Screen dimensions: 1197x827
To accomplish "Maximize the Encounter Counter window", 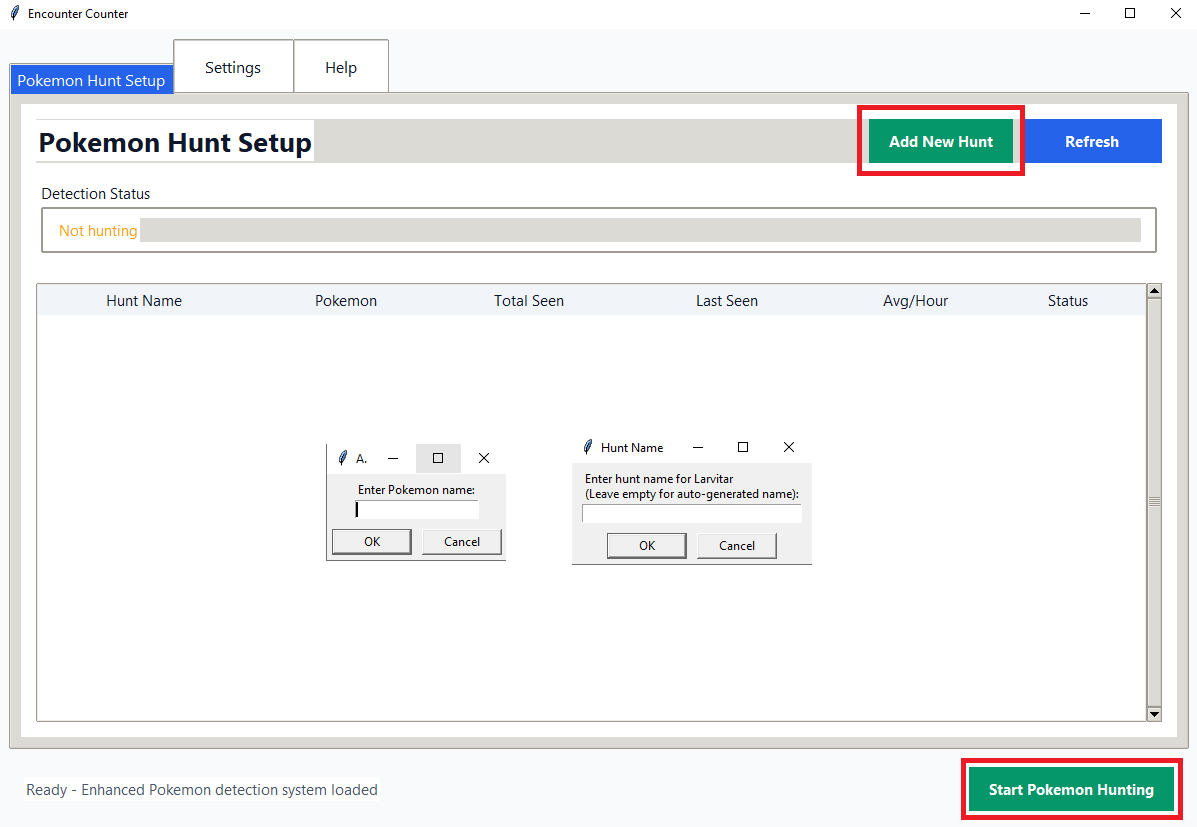I will (1130, 13).
